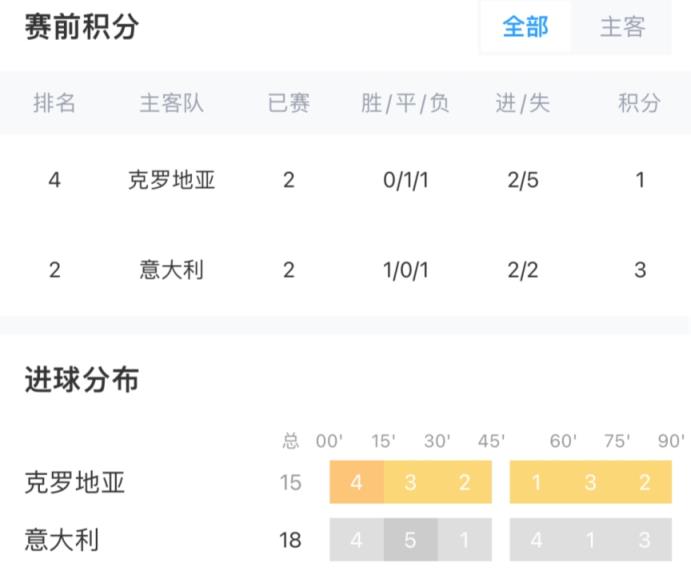This screenshot has width=691, height=587.
Task: Select 克罗地亚's 0/1/1 win-draw-loss record
Action: coord(405,181)
